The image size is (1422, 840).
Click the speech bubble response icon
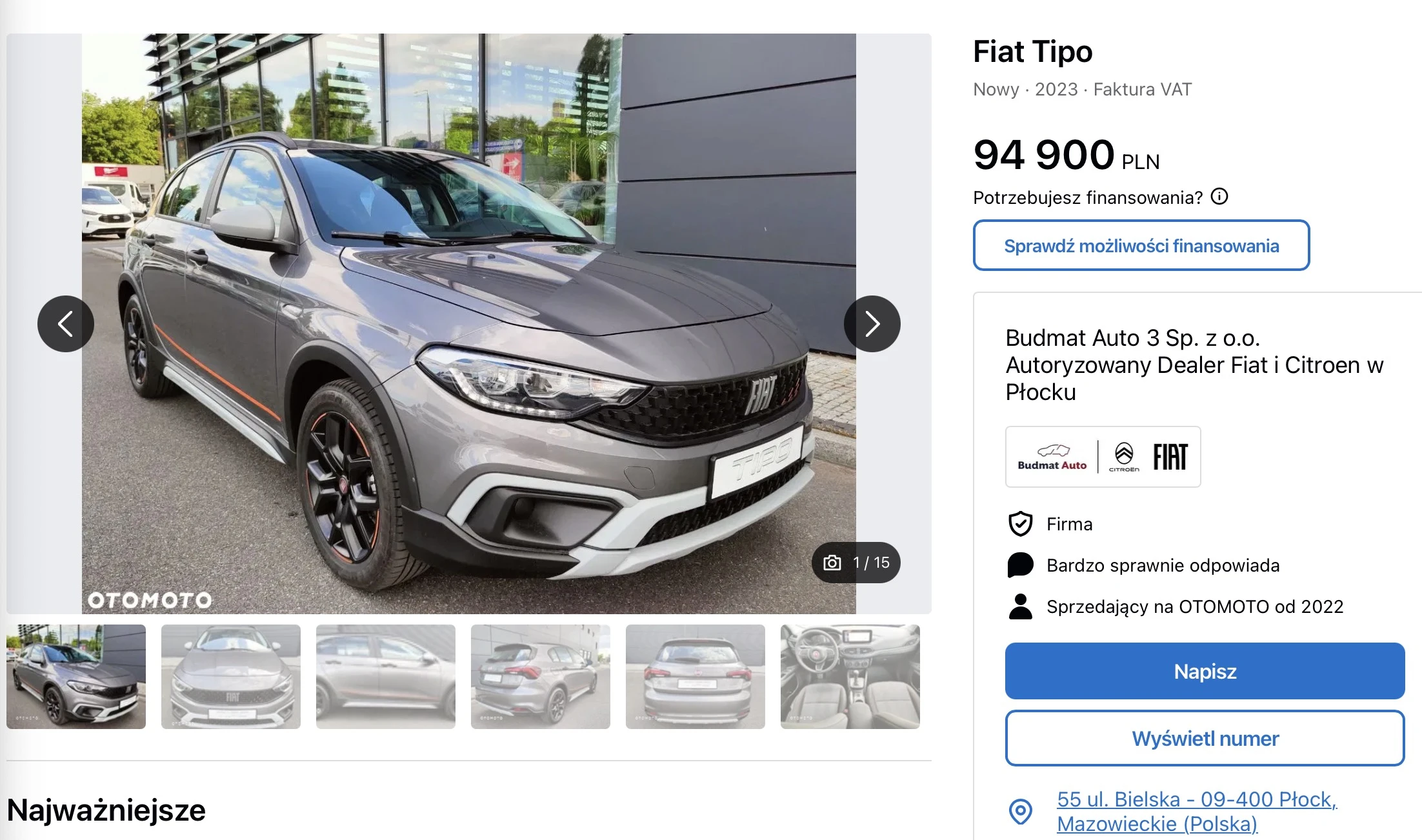(1021, 565)
